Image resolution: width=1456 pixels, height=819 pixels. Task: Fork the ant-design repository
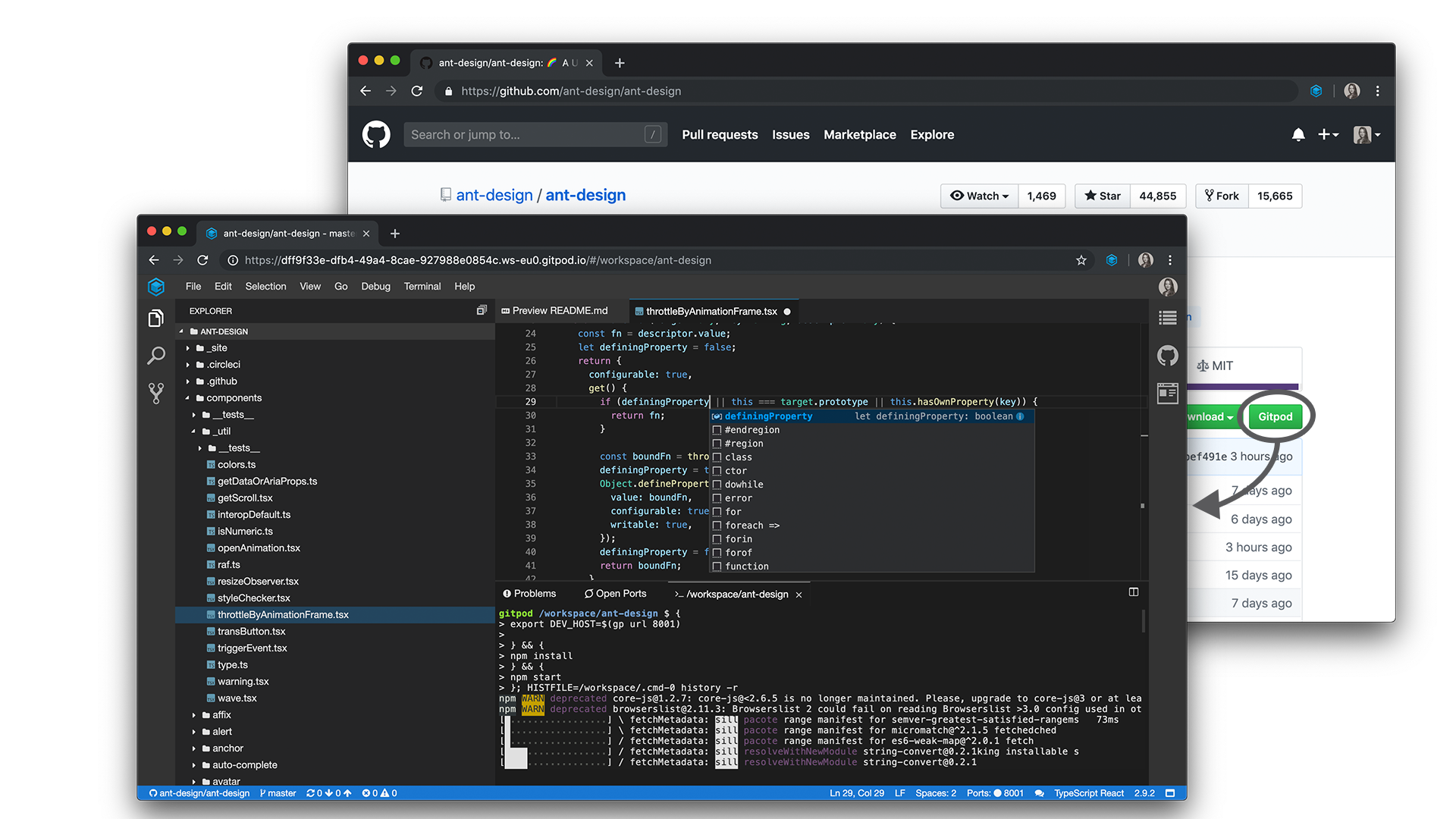point(1222,196)
